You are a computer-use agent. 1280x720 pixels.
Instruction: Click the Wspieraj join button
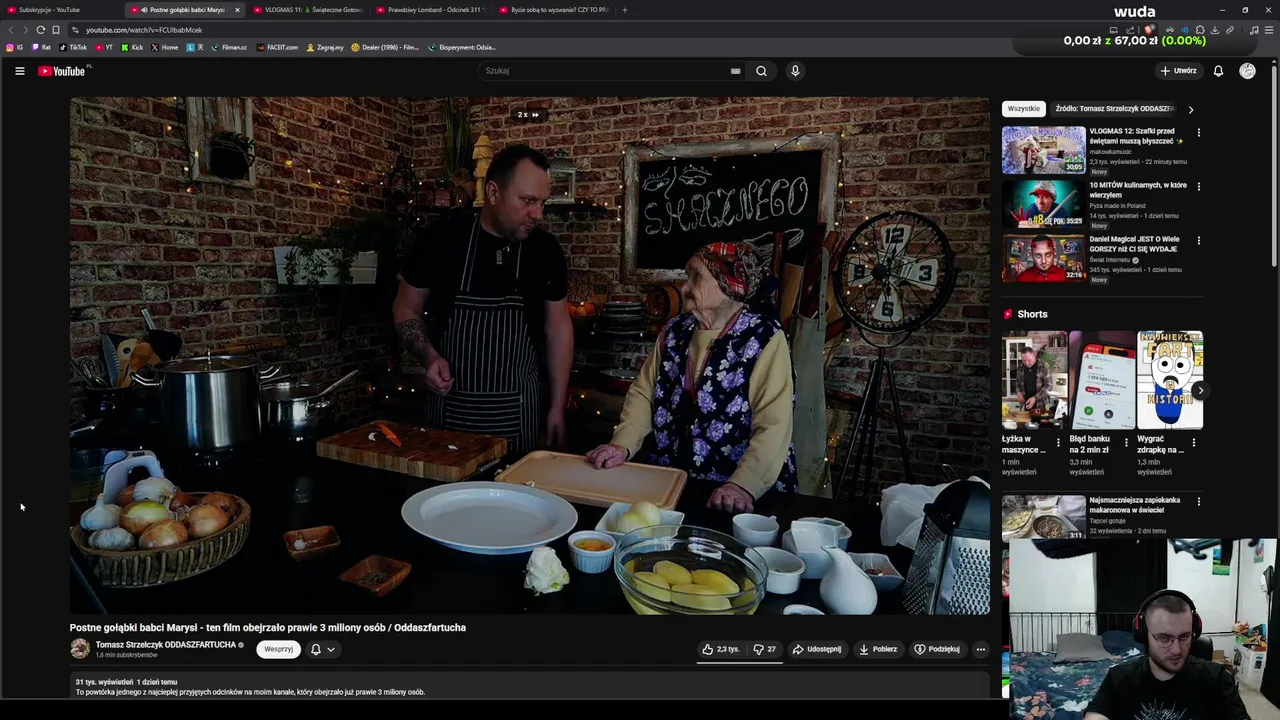(x=279, y=649)
